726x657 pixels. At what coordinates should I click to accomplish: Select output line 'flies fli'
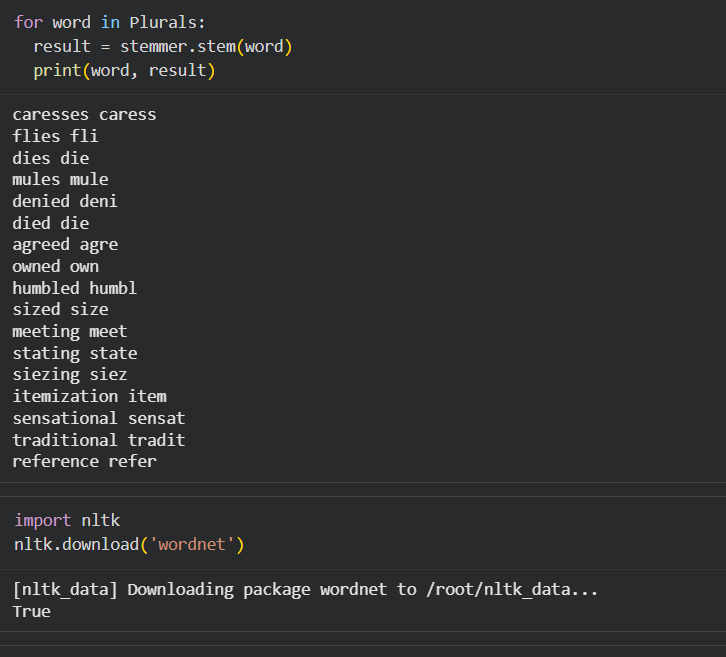point(55,136)
